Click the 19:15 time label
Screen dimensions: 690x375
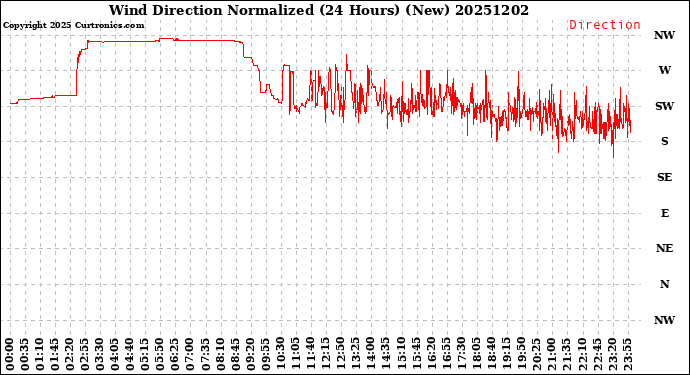tap(506, 354)
